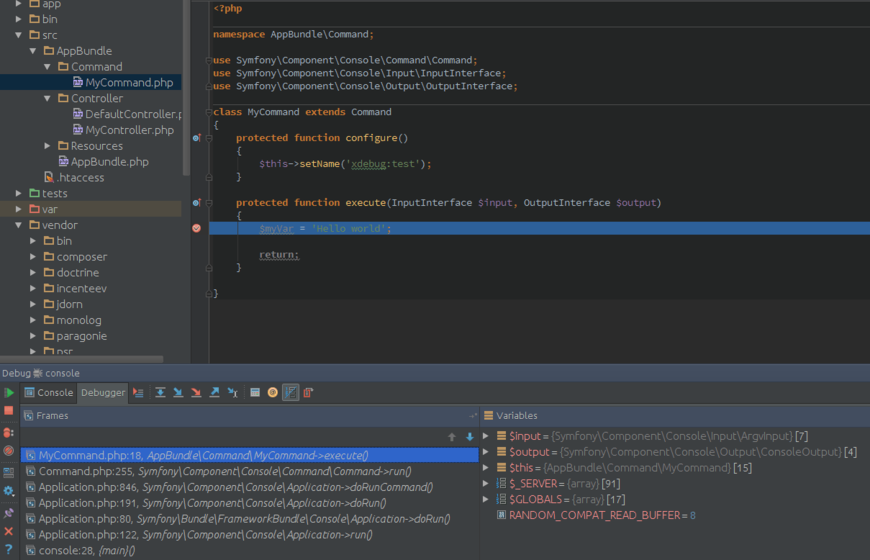Click the Step Over debugger icon

160,393
